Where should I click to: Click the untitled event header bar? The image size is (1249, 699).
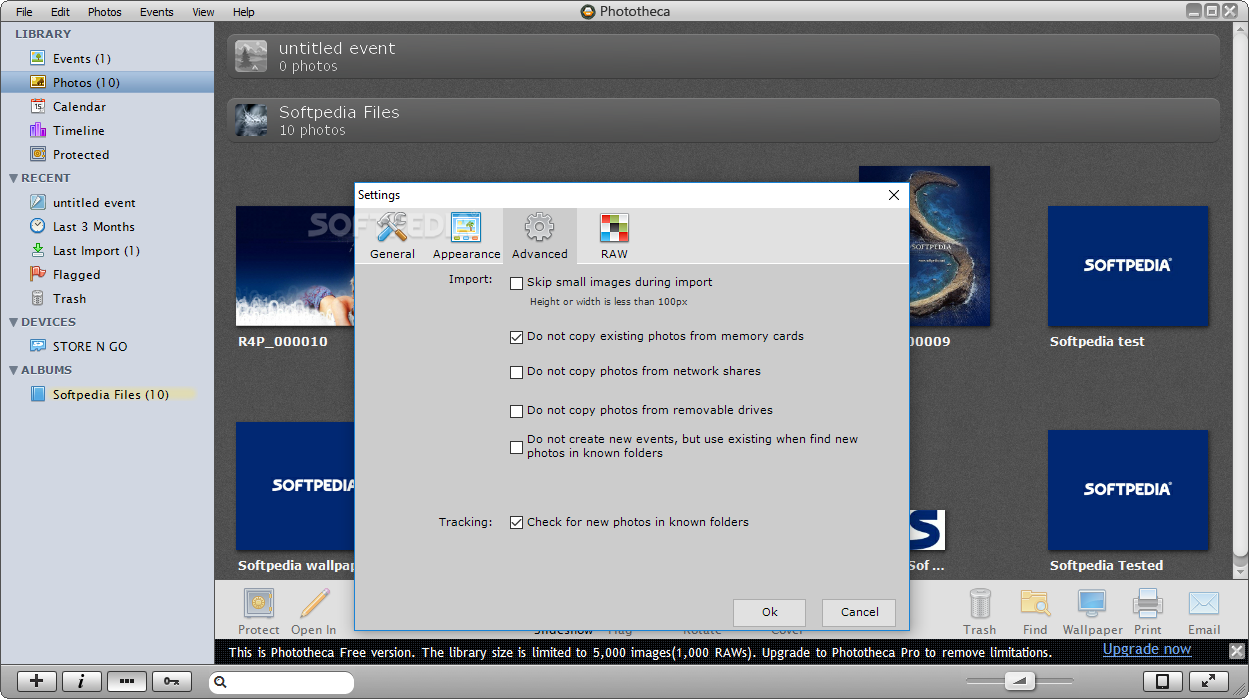[723, 56]
